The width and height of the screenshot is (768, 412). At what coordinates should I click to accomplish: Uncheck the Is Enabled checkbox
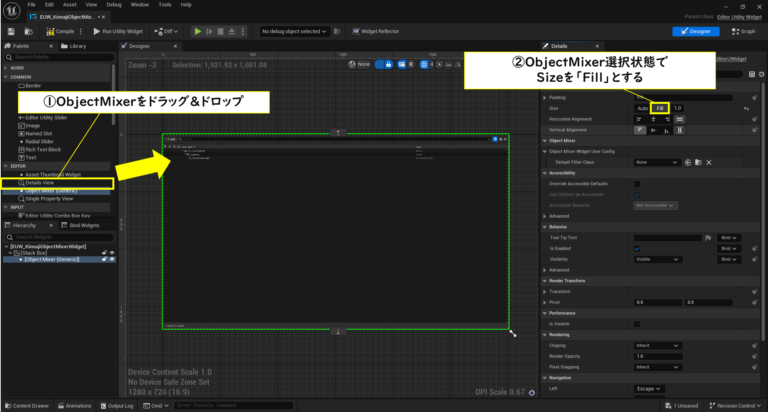coord(637,248)
